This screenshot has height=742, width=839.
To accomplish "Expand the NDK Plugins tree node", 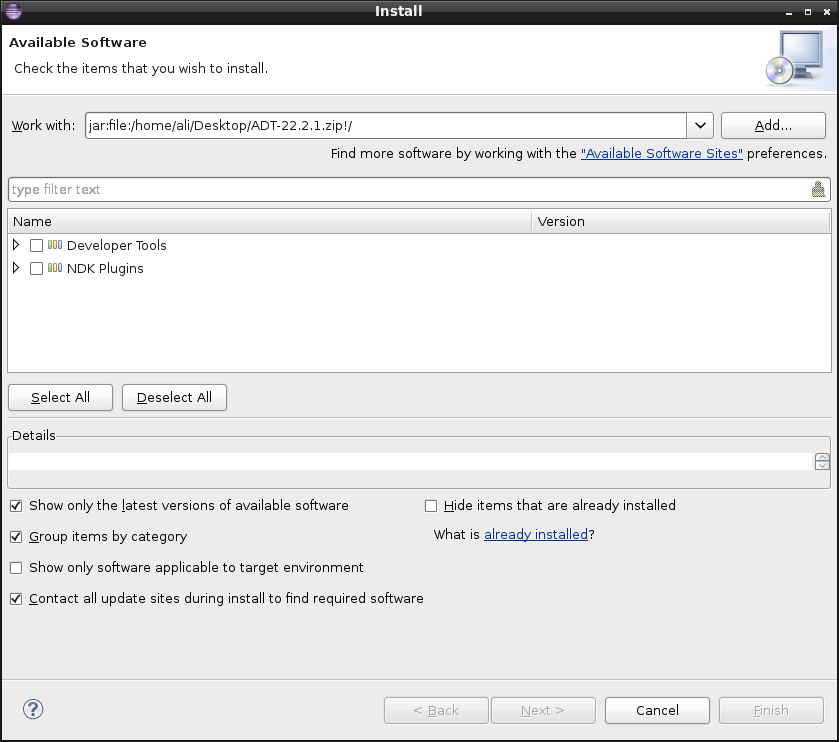I will [16, 268].
